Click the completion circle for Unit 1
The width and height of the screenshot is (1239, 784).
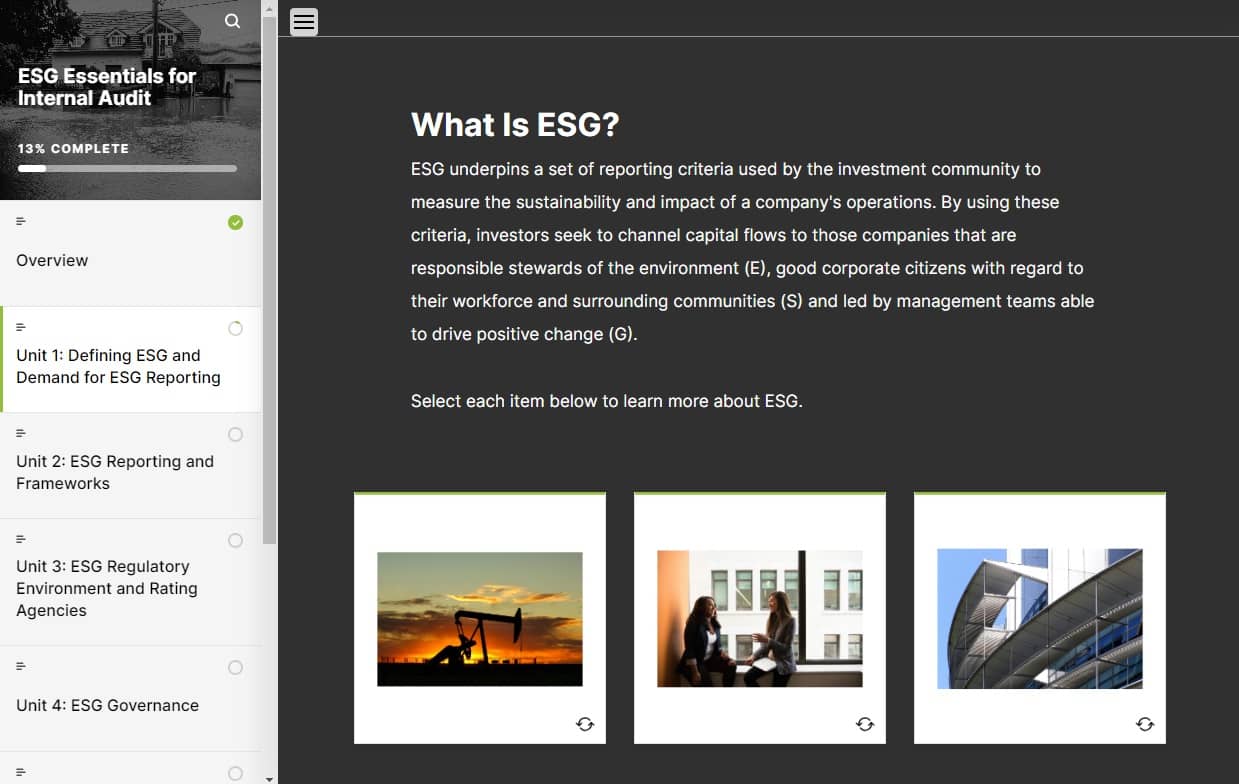pos(235,328)
